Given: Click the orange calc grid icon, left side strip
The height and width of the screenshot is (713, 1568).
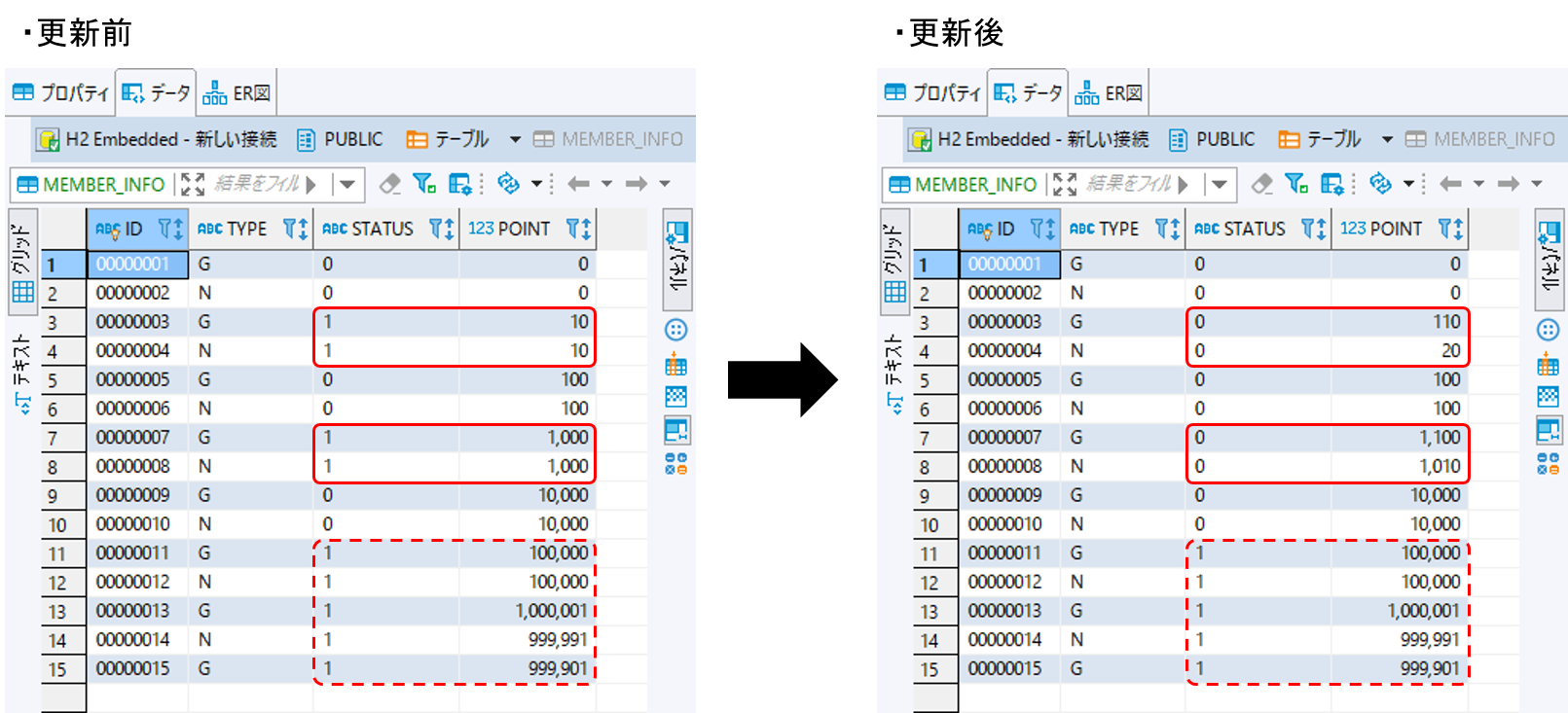Looking at the screenshot, I should tap(676, 366).
